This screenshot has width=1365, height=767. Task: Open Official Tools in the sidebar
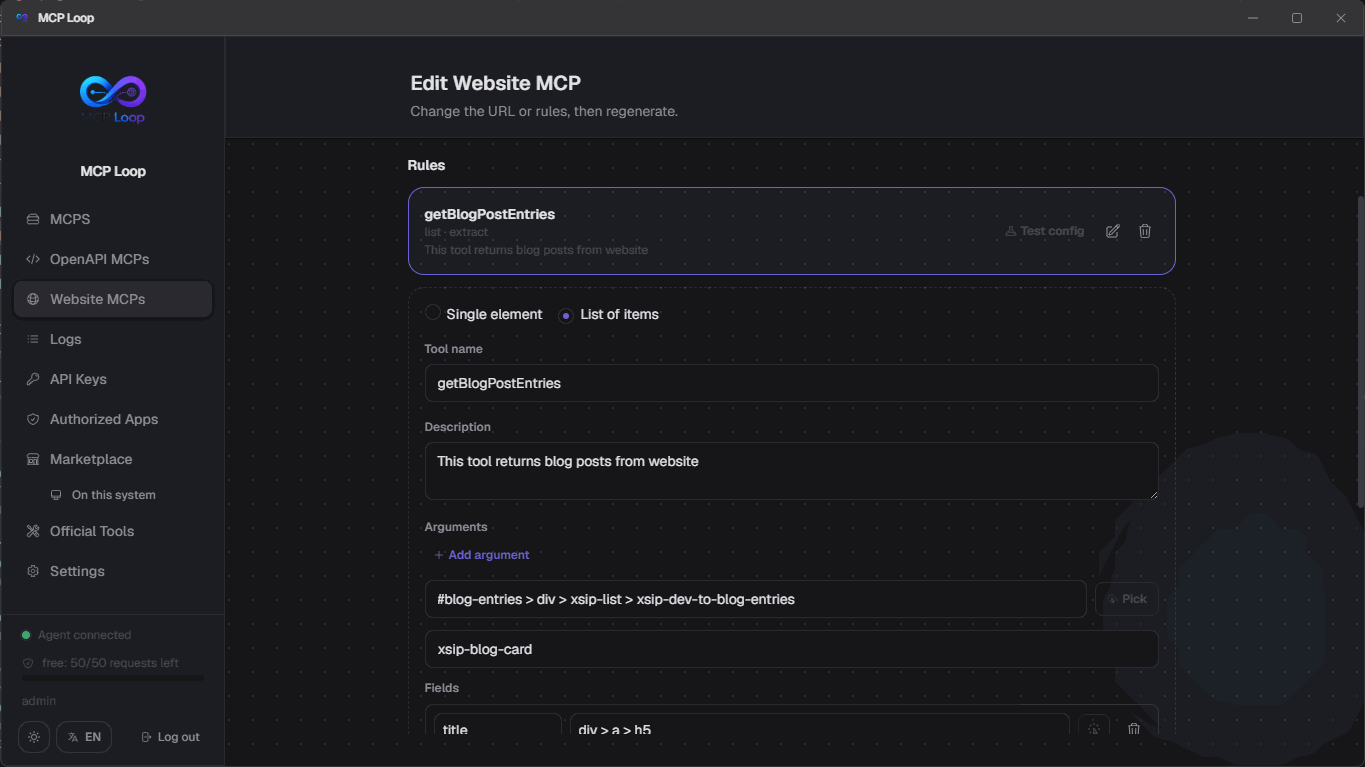click(x=113, y=531)
